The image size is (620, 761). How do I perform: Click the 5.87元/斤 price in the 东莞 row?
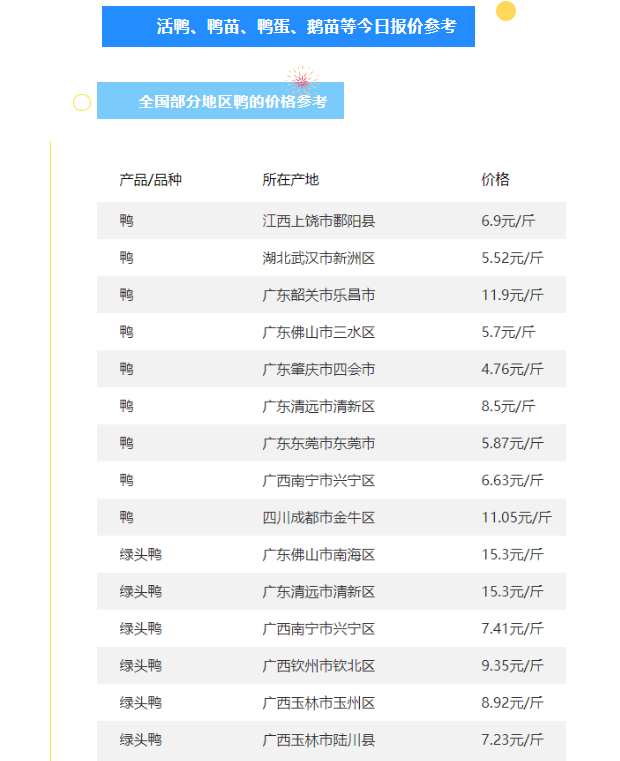click(x=512, y=443)
